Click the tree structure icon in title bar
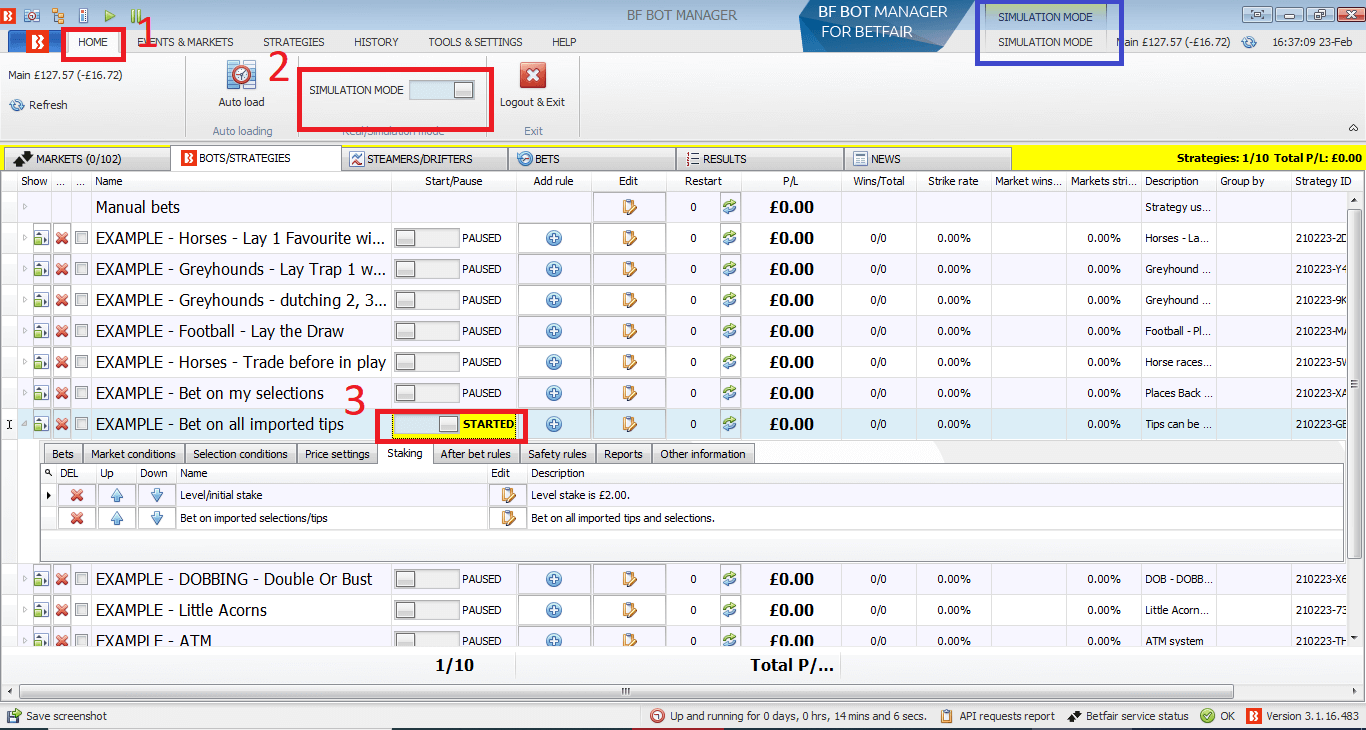The width and height of the screenshot is (1366, 730). 57,15
